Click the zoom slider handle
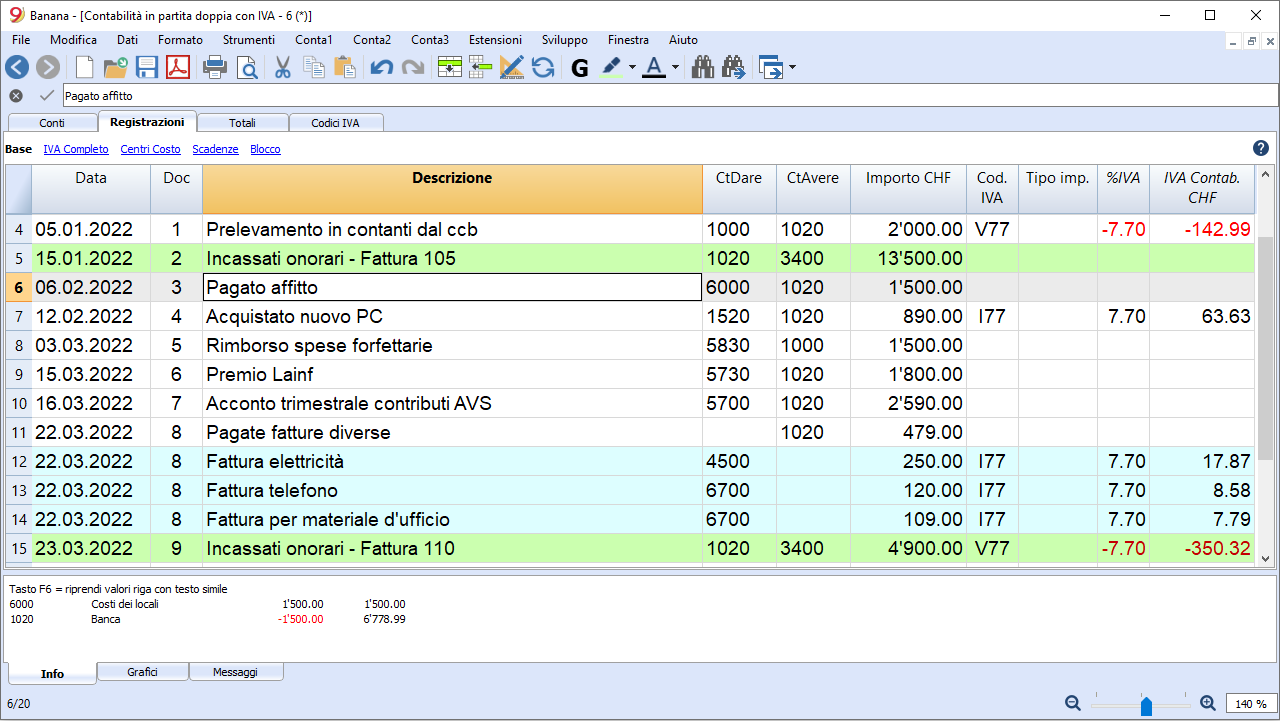 tap(1146, 705)
